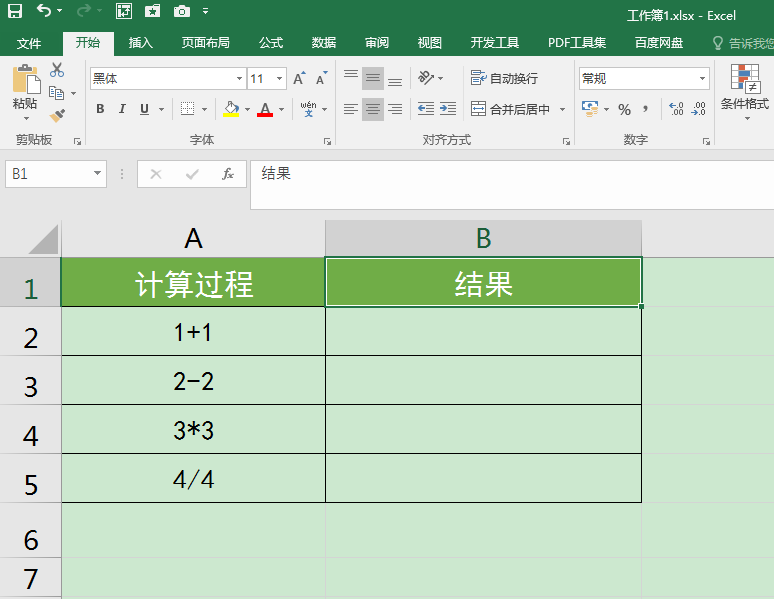774x599 pixels.
Task: Center text horizontally
Action: (373, 109)
